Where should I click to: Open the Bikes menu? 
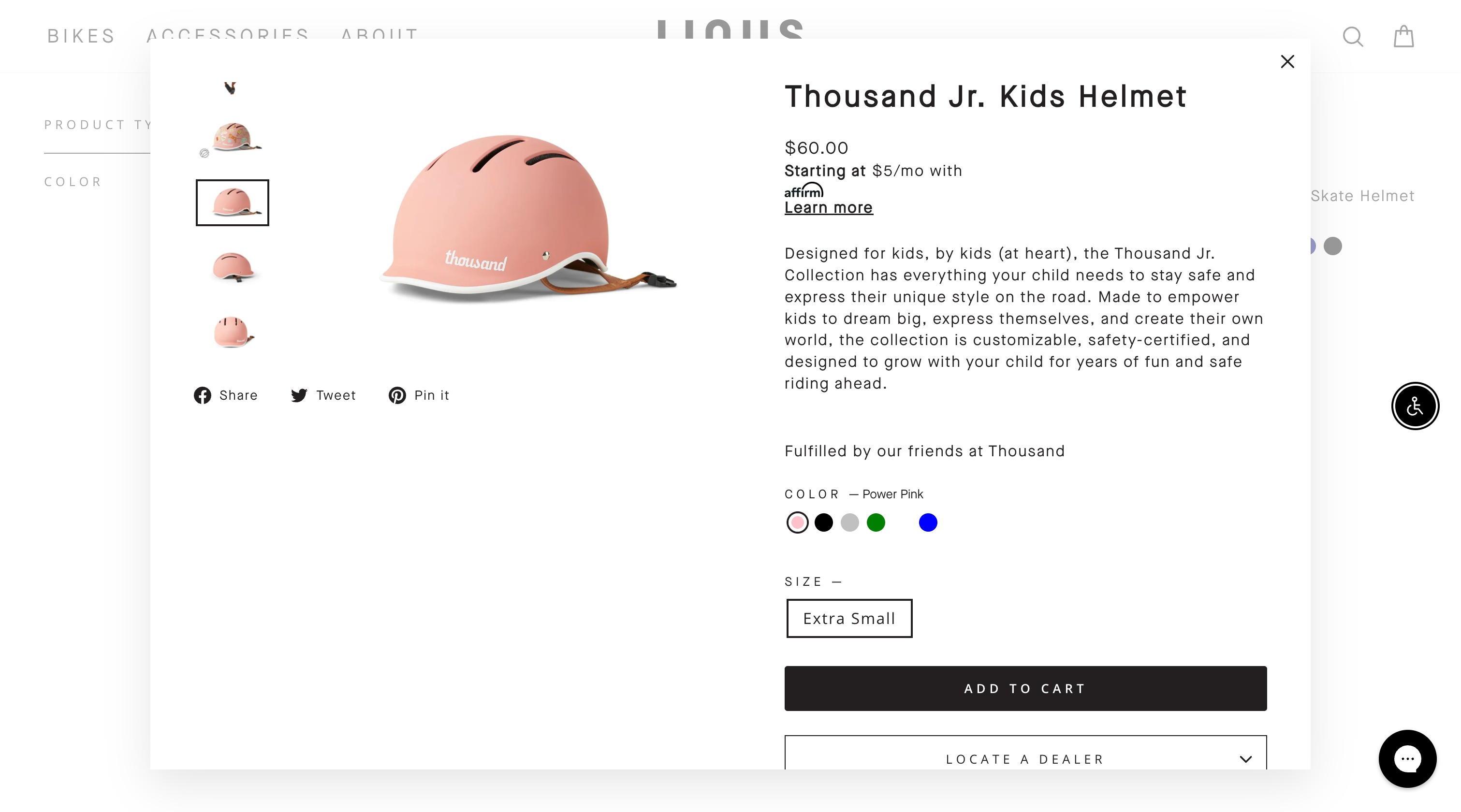pyautogui.click(x=81, y=36)
